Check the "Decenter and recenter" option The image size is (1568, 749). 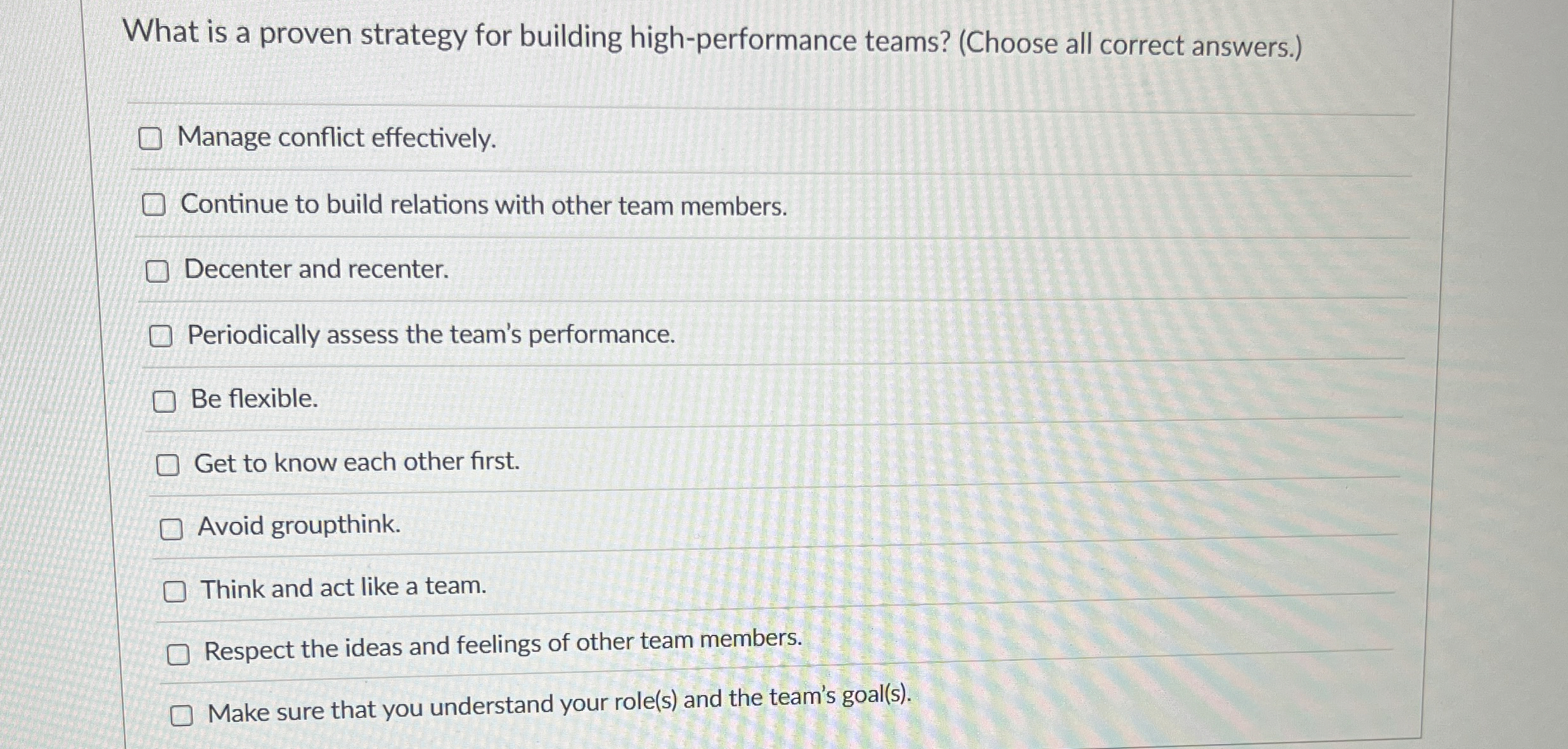(x=158, y=270)
